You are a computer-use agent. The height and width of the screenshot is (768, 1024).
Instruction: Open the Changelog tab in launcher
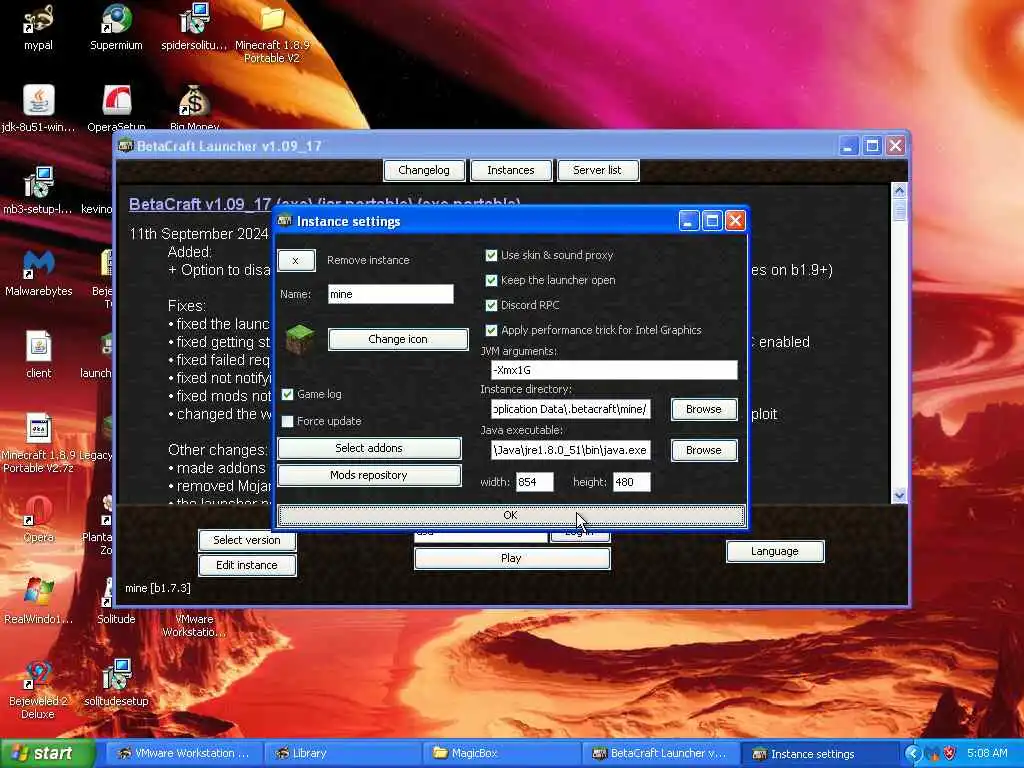pos(424,170)
